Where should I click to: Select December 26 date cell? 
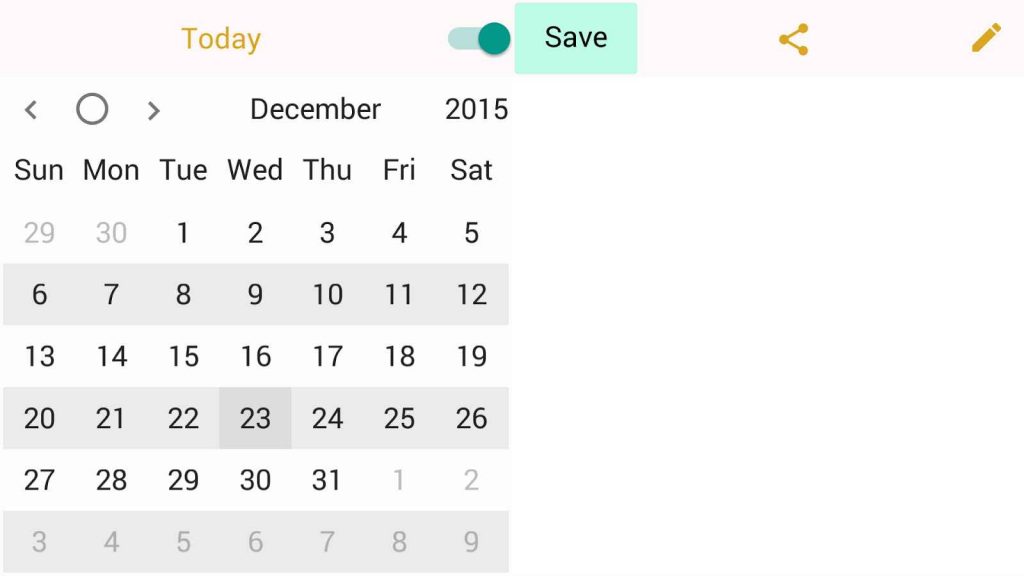pyautogui.click(x=471, y=418)
